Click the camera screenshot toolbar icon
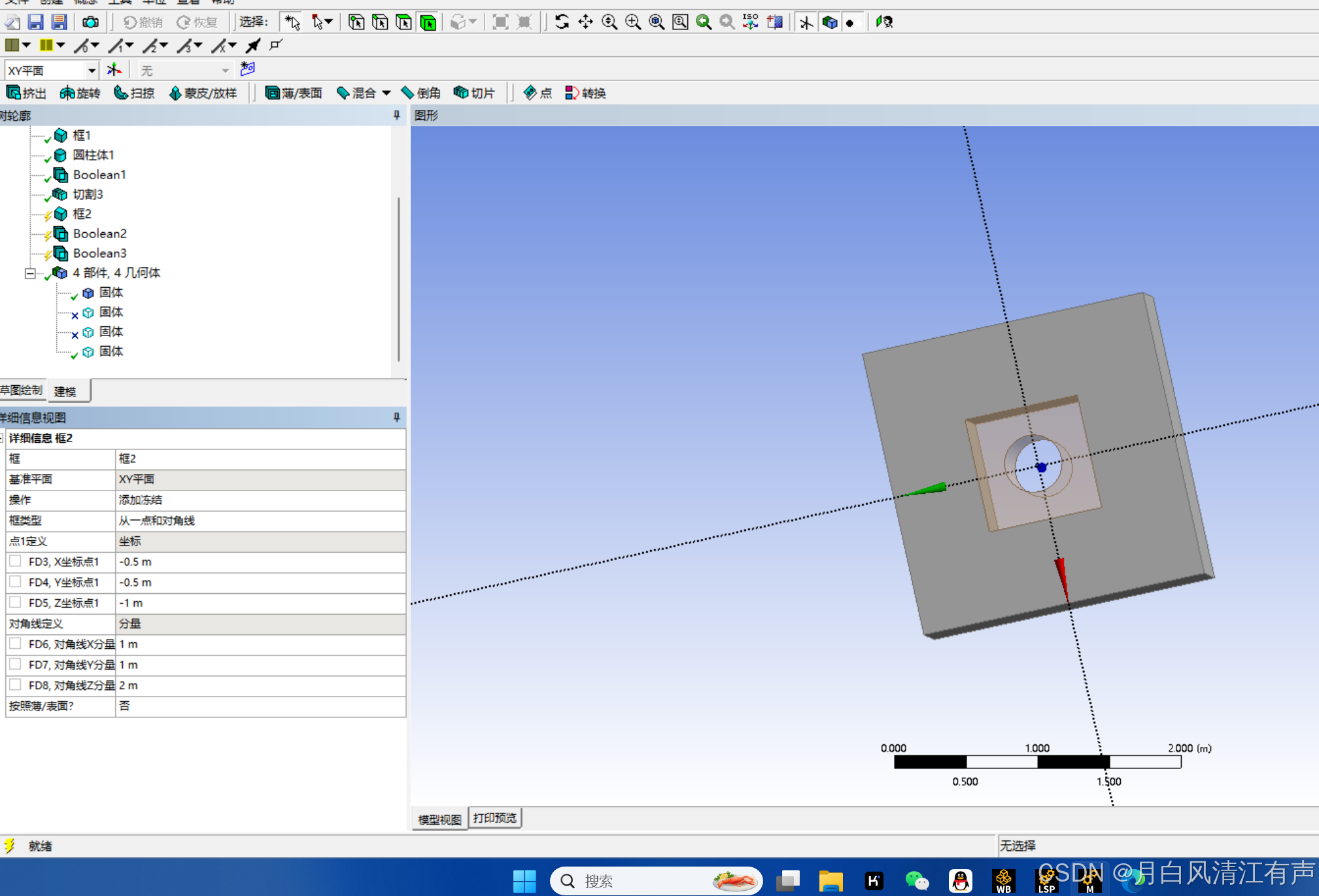The width and height of the screenshot is (1319, 896). pos(90,22)
